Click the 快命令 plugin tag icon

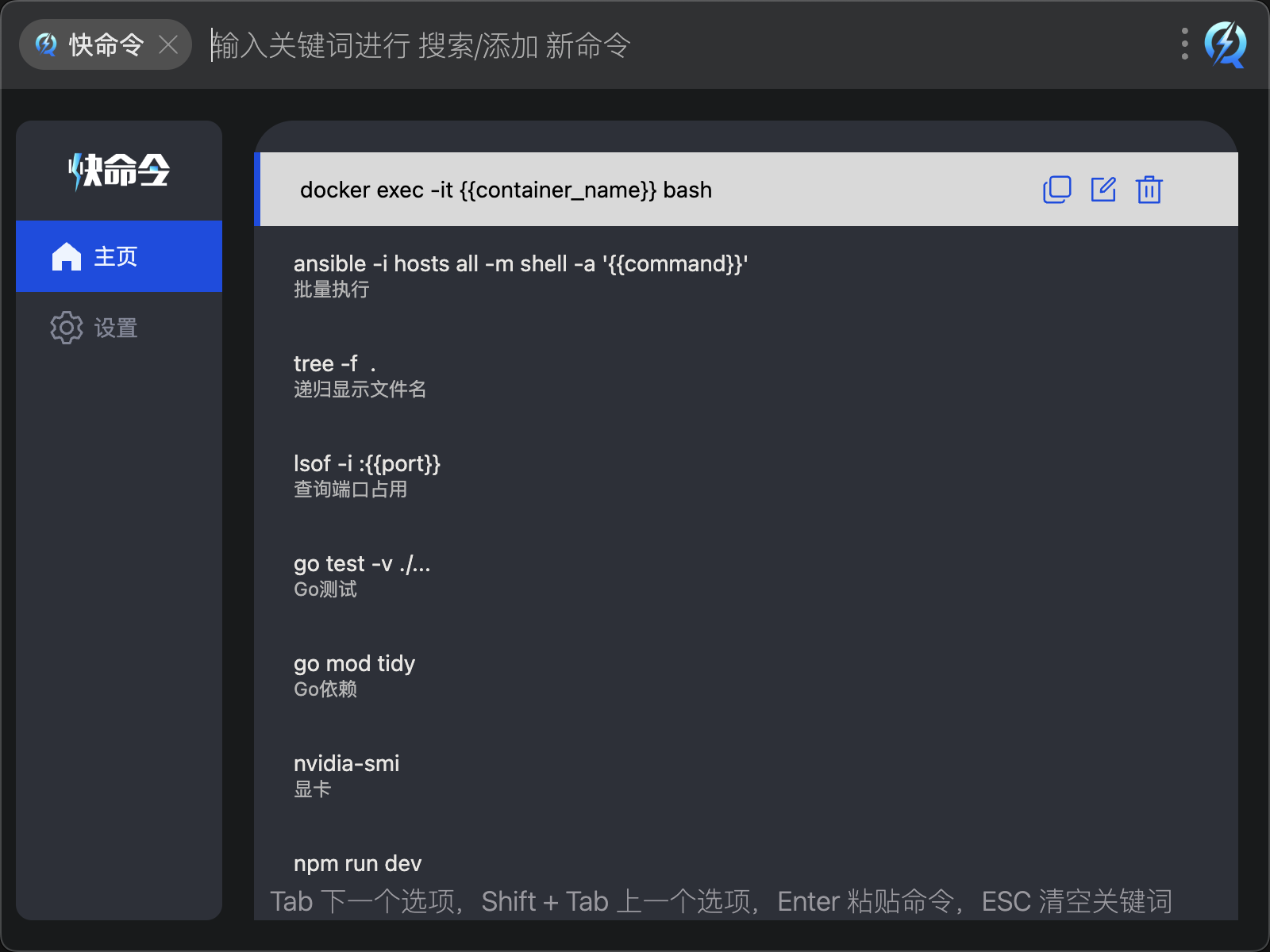(x=46, y=44)
